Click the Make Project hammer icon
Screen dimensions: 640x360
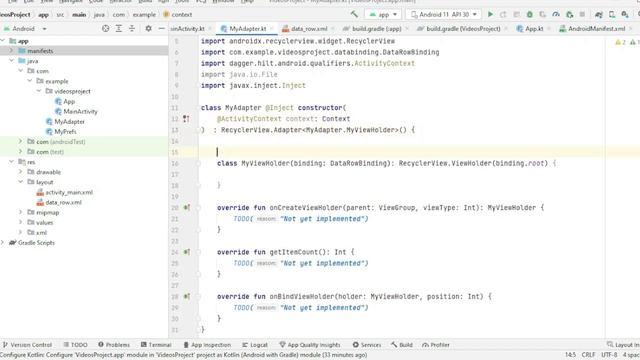click(354, 14)
